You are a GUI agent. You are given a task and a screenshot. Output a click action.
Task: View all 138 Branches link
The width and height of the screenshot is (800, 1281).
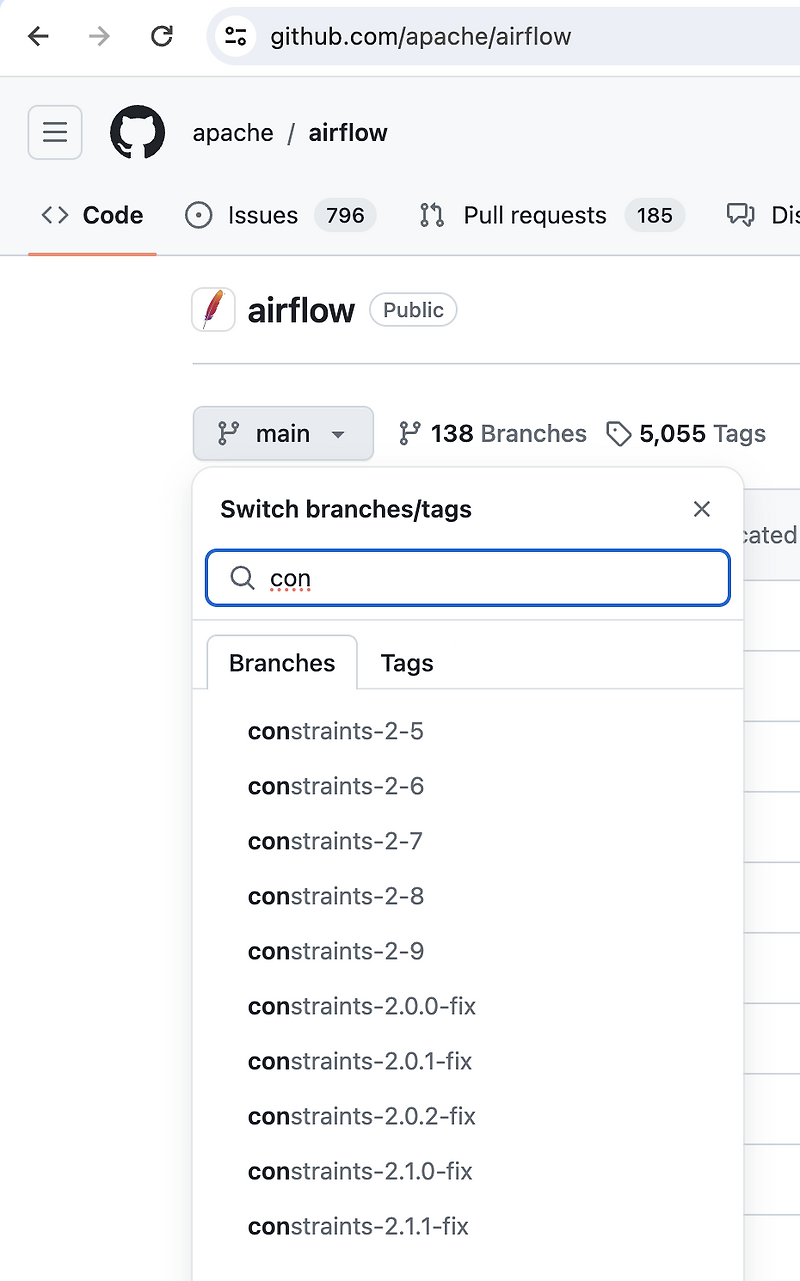pos(493,433)
